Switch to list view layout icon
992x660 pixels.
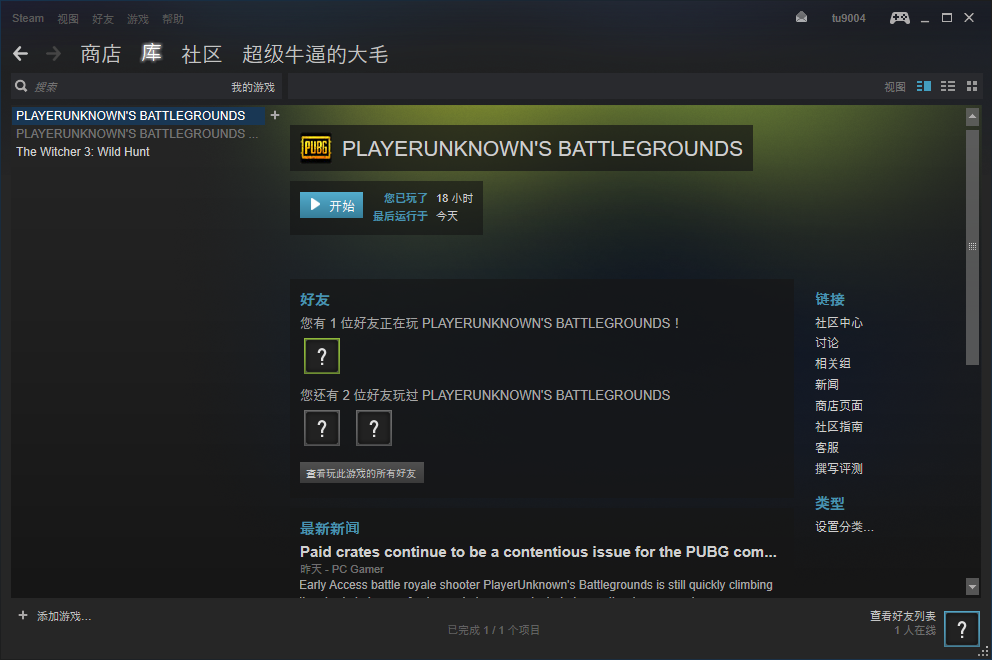pyautogui.click(x=948, y=86)
